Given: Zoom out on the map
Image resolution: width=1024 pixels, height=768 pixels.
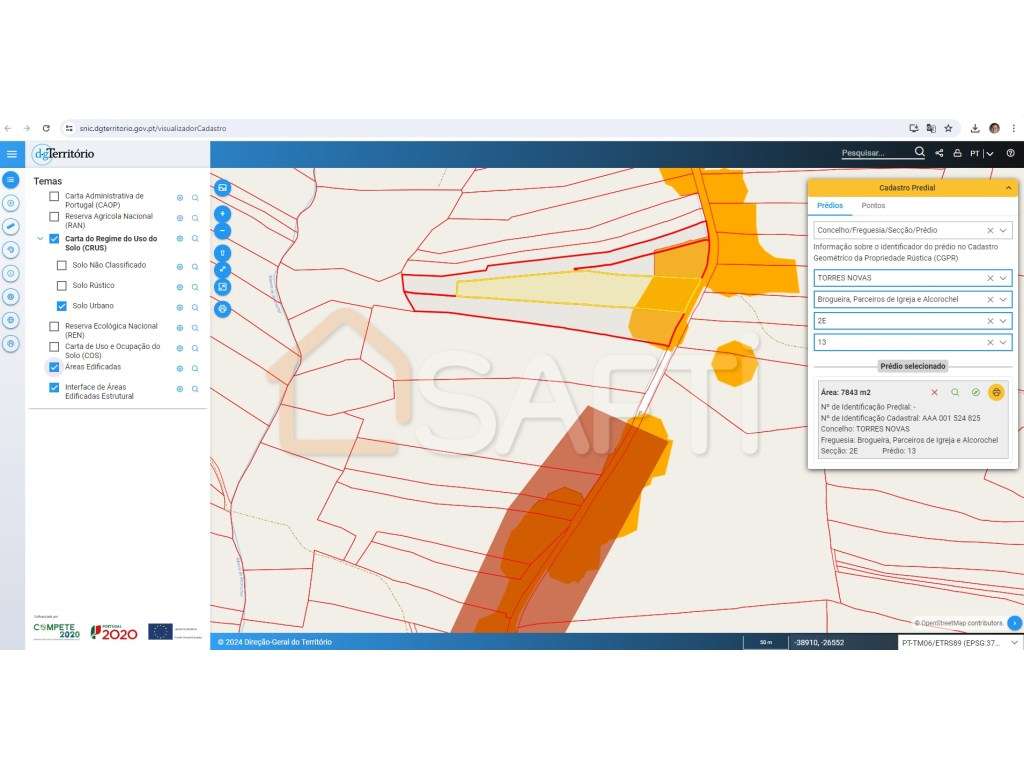Looking at the screenshot, I should (223, 231).
